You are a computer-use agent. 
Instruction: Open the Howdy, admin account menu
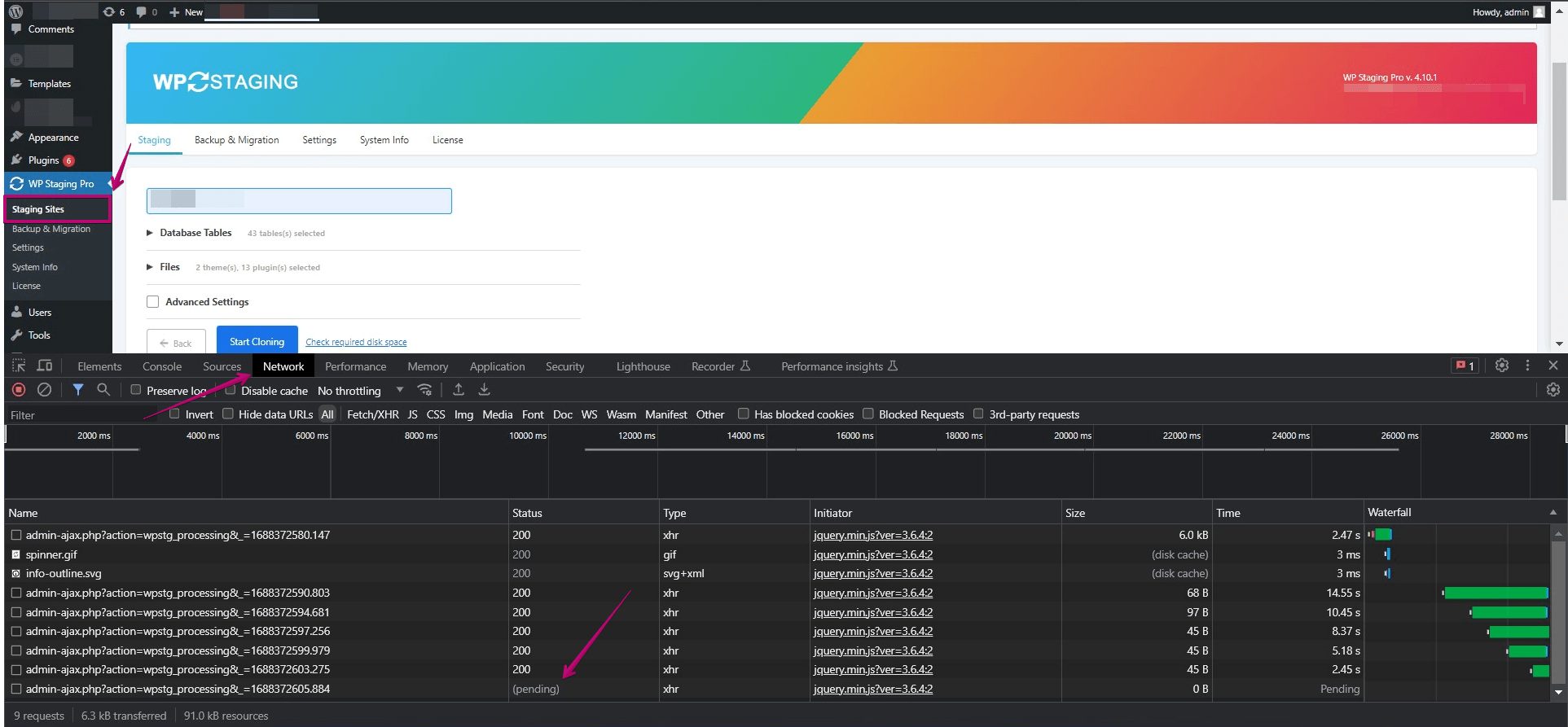[1508, 11]
